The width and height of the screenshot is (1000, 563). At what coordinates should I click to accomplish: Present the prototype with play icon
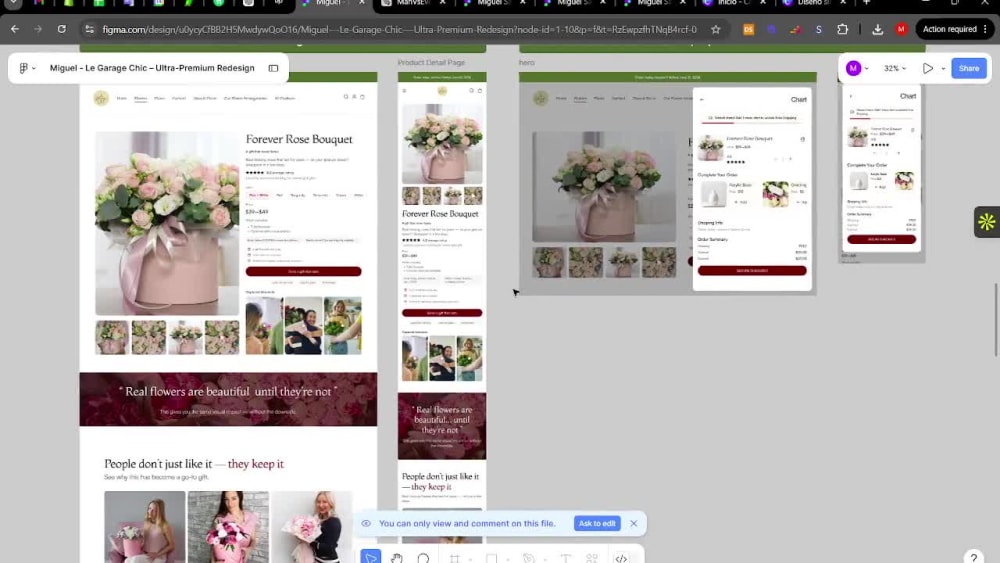tap(927, 68)
